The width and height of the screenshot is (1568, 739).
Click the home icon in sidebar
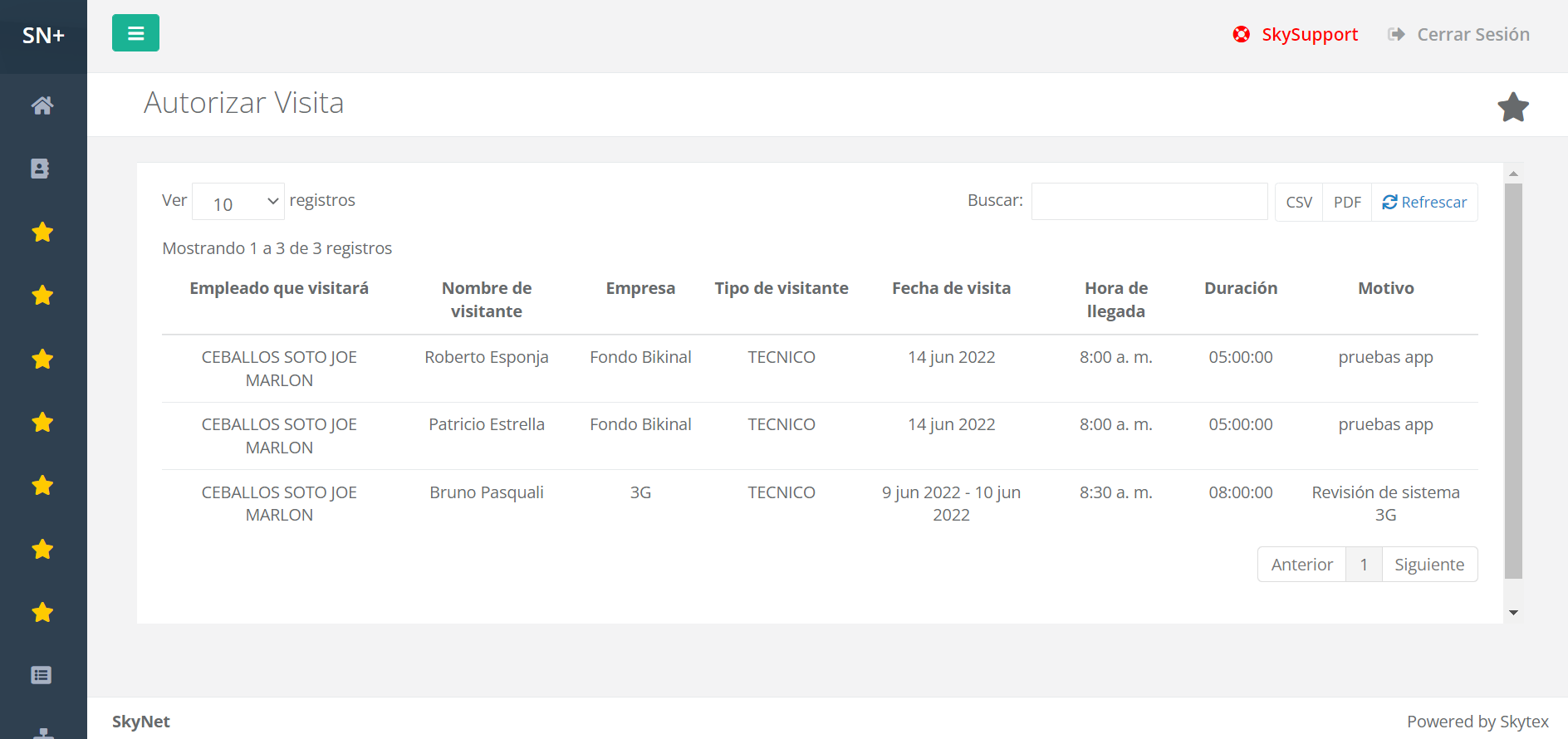tap(42, 105)
